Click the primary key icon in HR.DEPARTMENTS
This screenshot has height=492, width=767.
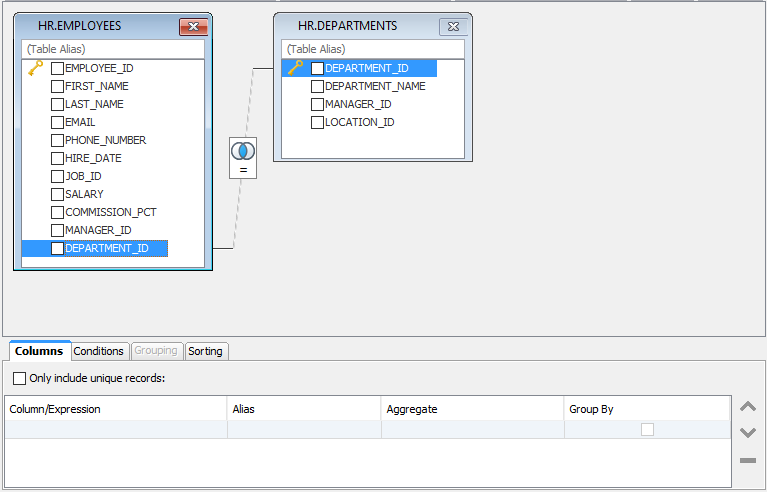click(295, 68)
